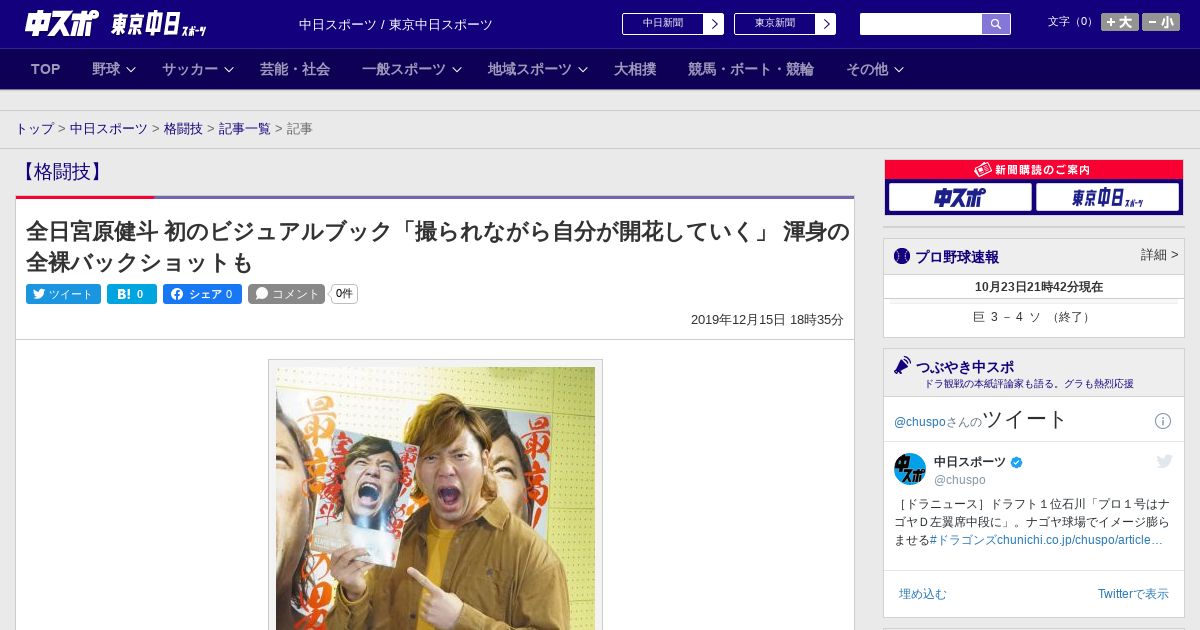The image size is (1200, 630).
Task: Click the Hatena B! bookmark button
Action: (132, 294)
